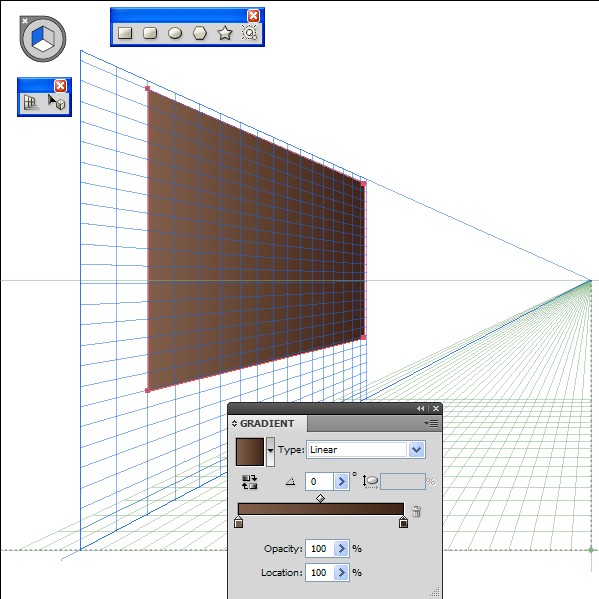599x599 pixels.
Task: Select the Flare tool
Action: pyautogui.click(x=249, y=33)
